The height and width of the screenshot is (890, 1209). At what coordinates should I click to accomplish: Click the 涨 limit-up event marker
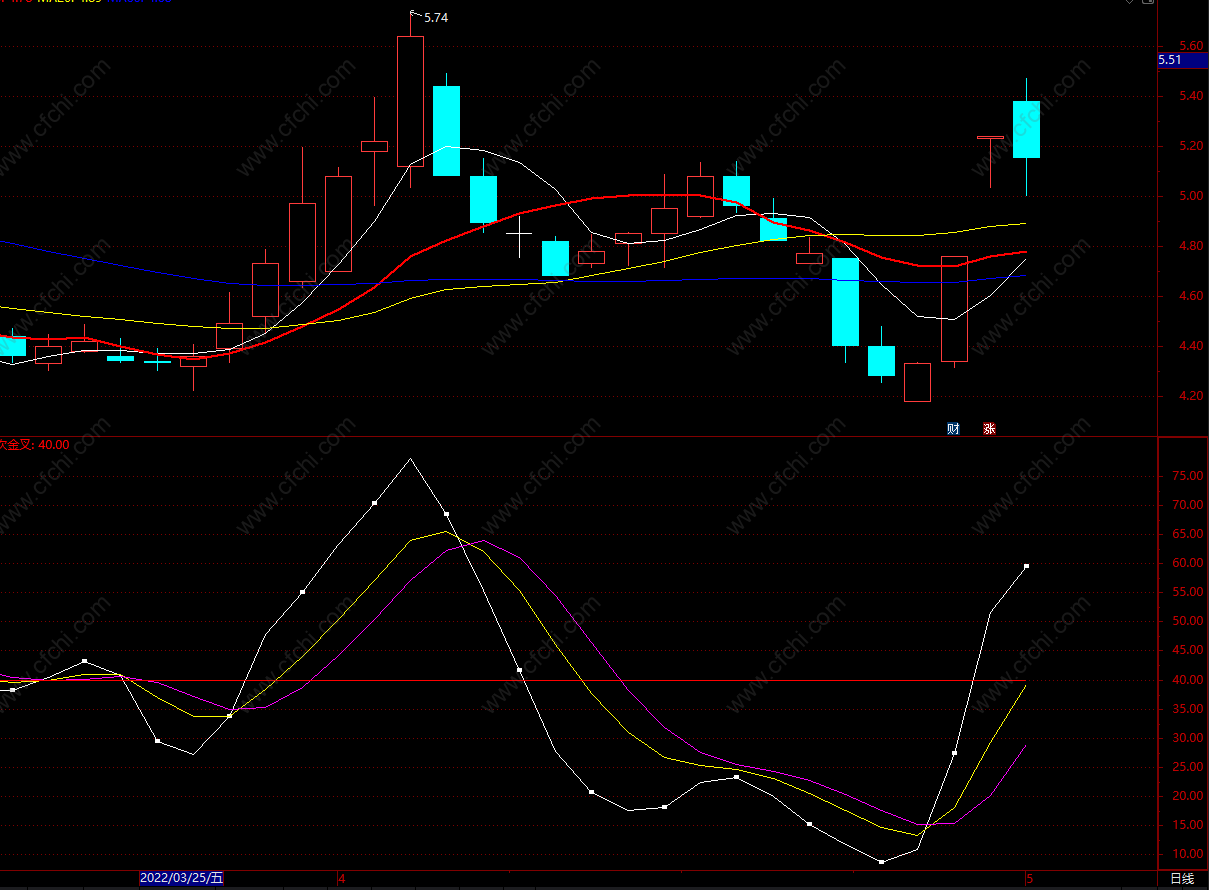coord(989,429)
